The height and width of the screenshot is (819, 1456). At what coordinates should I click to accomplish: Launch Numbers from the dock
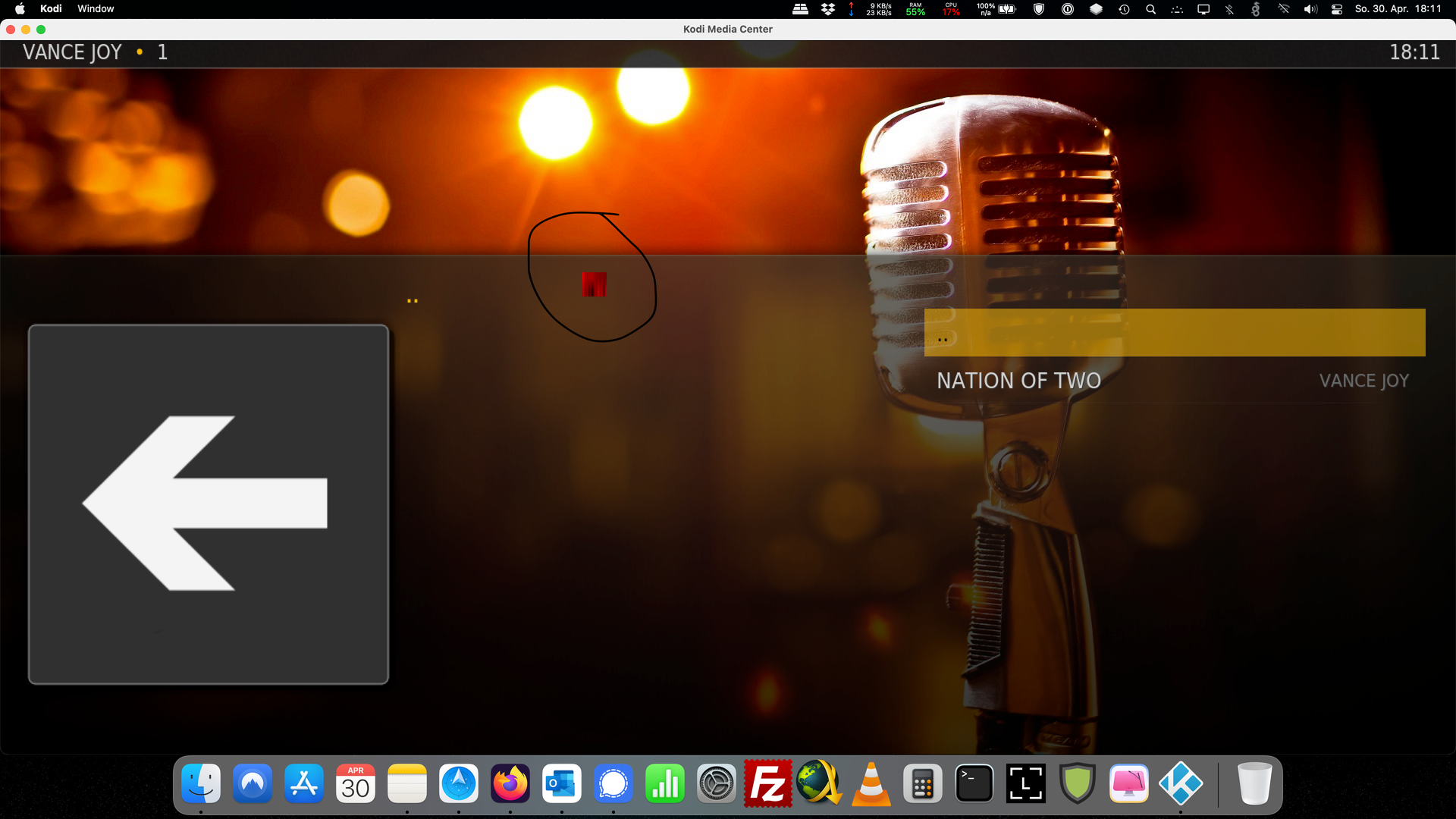coord(665,784)
